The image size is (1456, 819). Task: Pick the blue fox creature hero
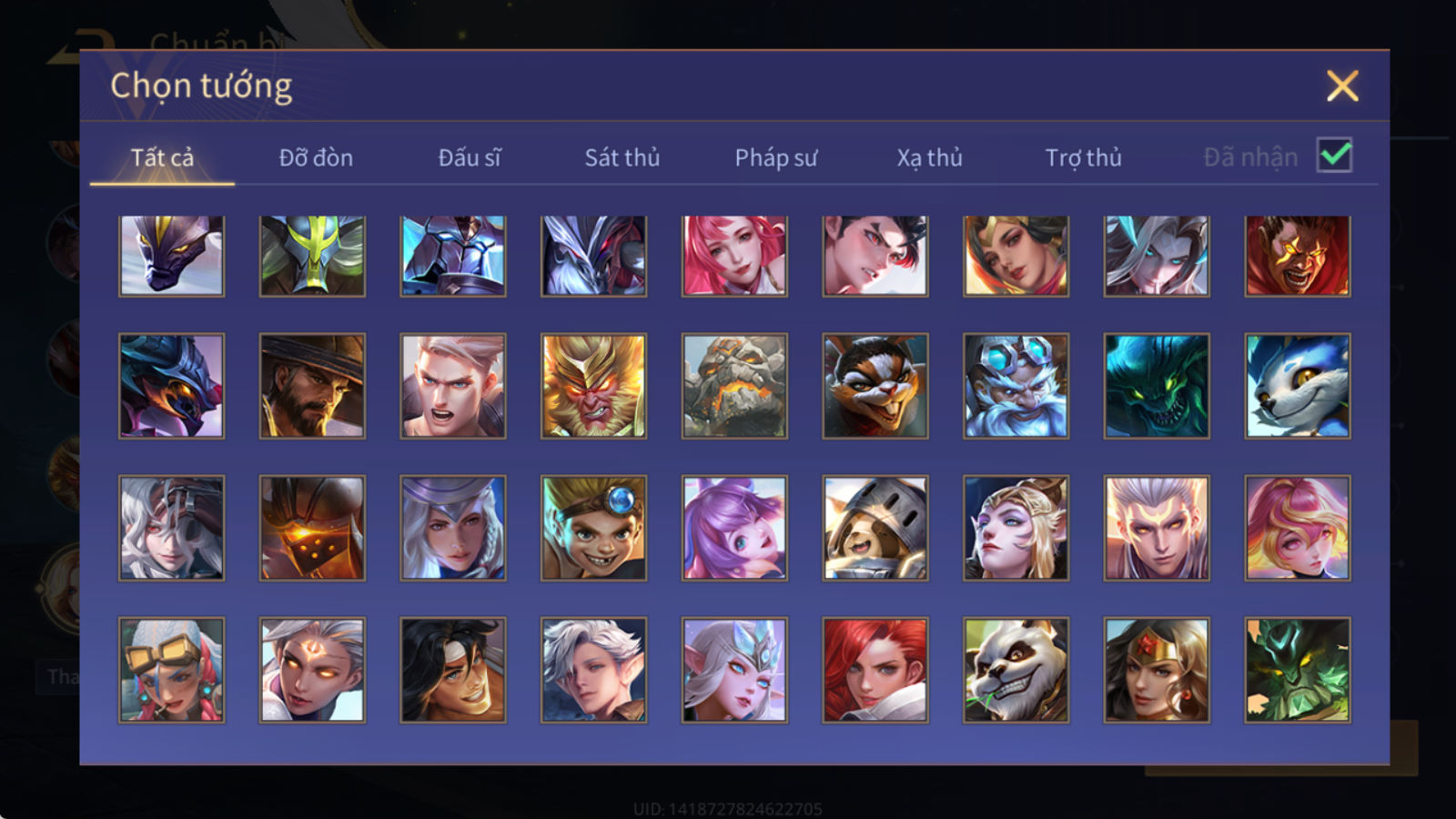(x=1298, y=386)
